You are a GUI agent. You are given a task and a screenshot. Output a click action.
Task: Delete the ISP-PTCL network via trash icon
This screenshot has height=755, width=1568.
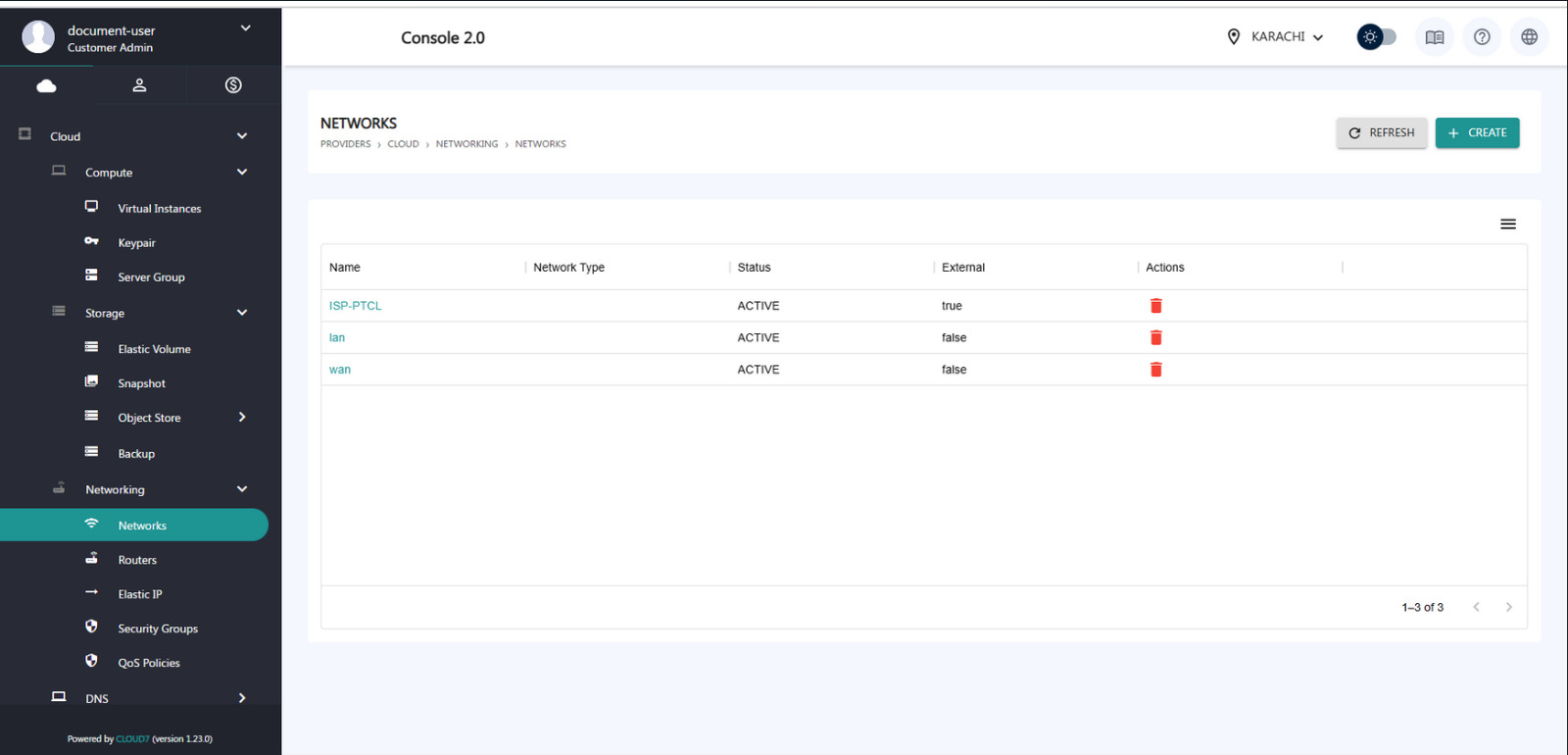tap(1155, 306)
